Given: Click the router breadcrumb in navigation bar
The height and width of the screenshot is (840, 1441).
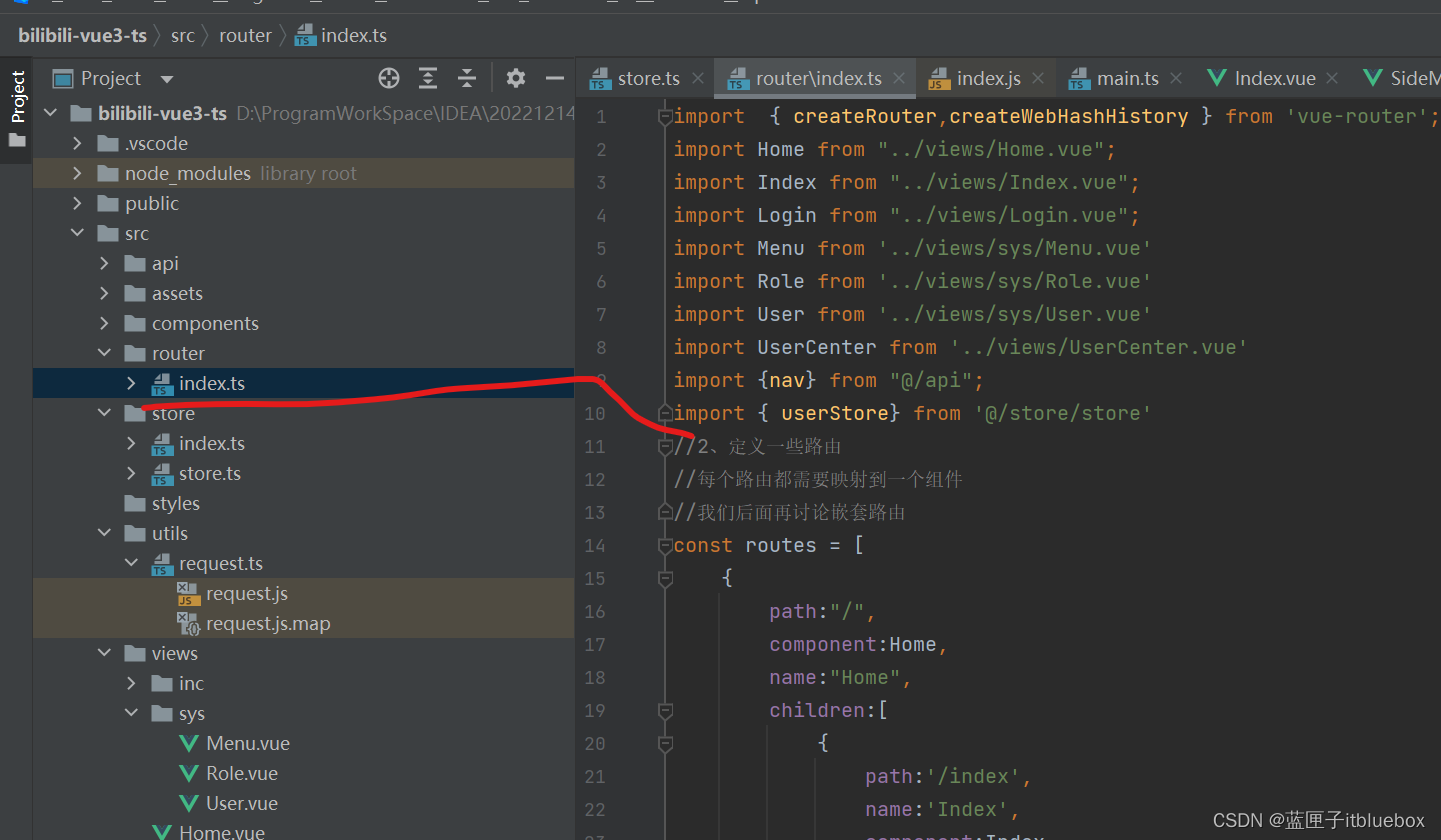Looking at the screenshot, I should click(245, 36).
